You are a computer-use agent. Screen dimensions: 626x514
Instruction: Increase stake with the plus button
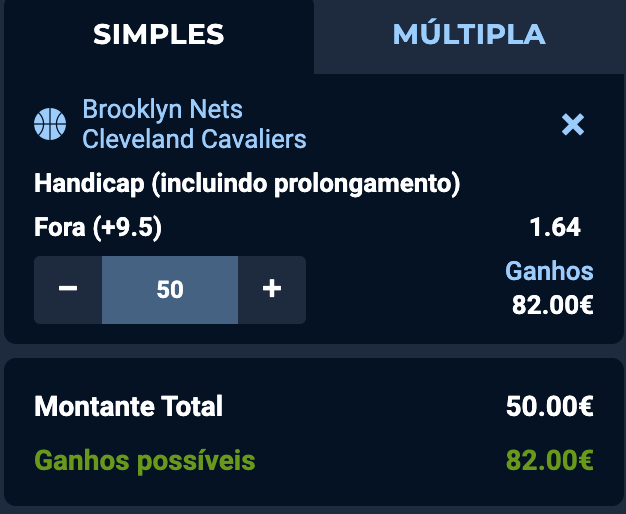(x=271, y=290)
